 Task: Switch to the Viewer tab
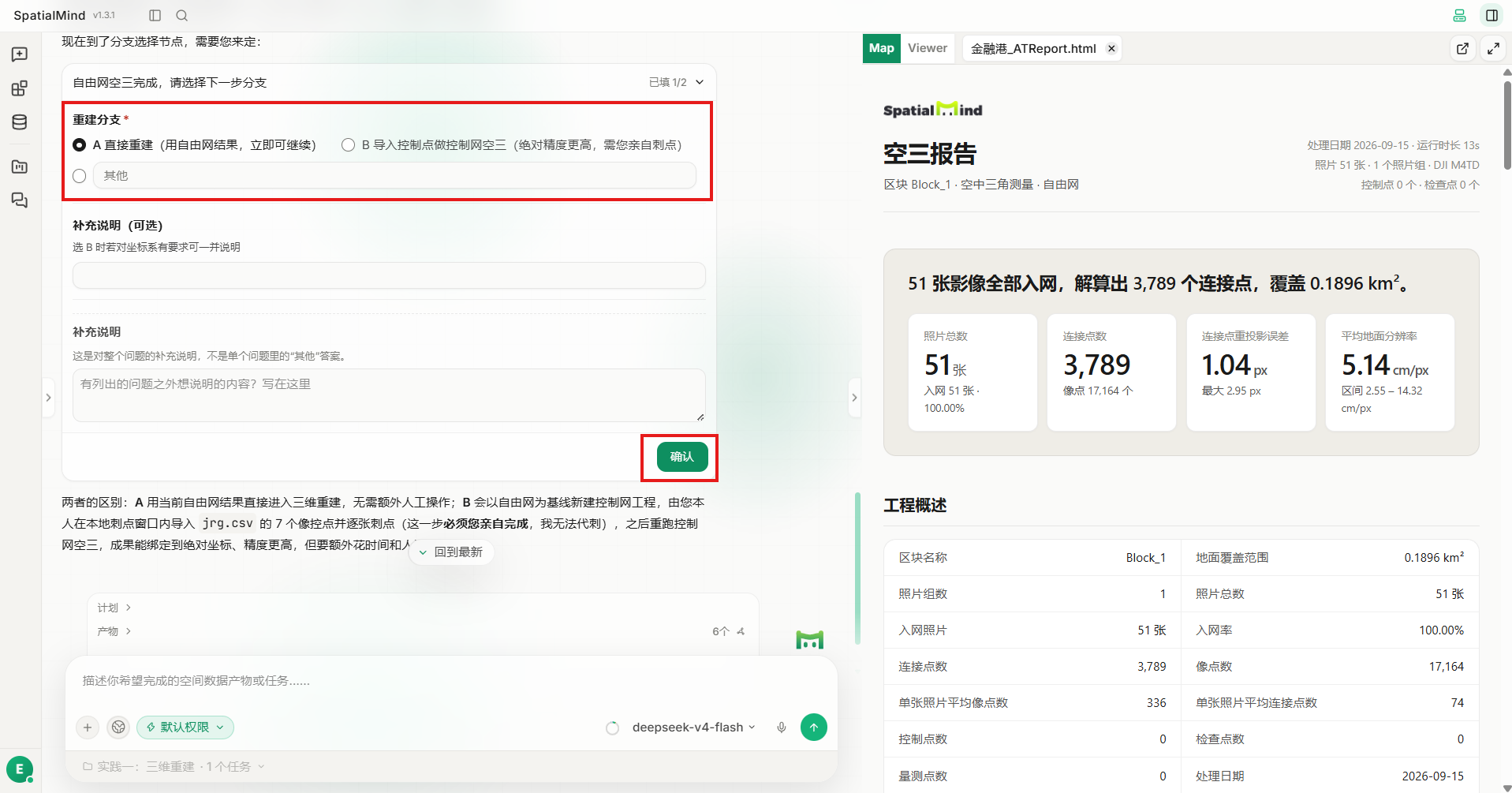point(928,48)
